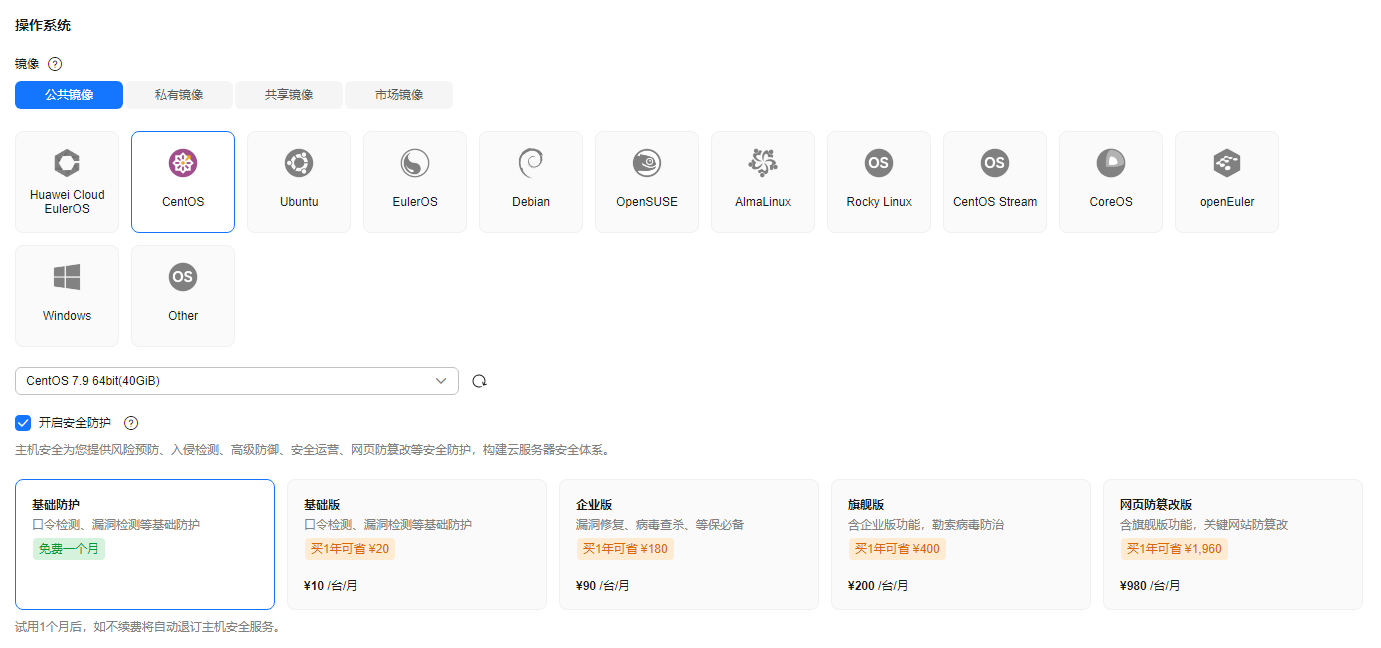Viewport: 1381px width, 648px height.
Task: Choose the OpenSUSE image
Action: [647, 182]
